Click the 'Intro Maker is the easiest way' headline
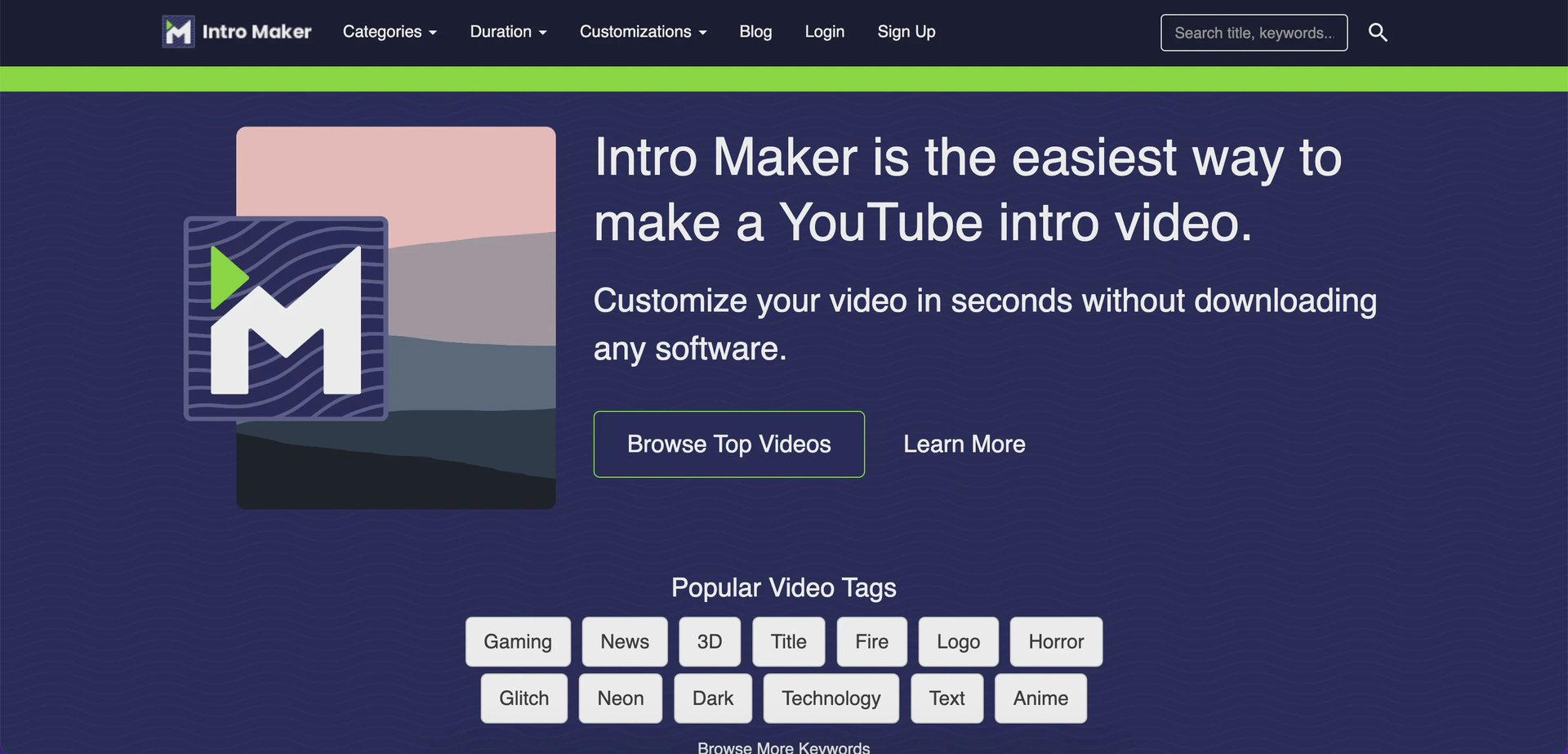 tap(968, 190)
